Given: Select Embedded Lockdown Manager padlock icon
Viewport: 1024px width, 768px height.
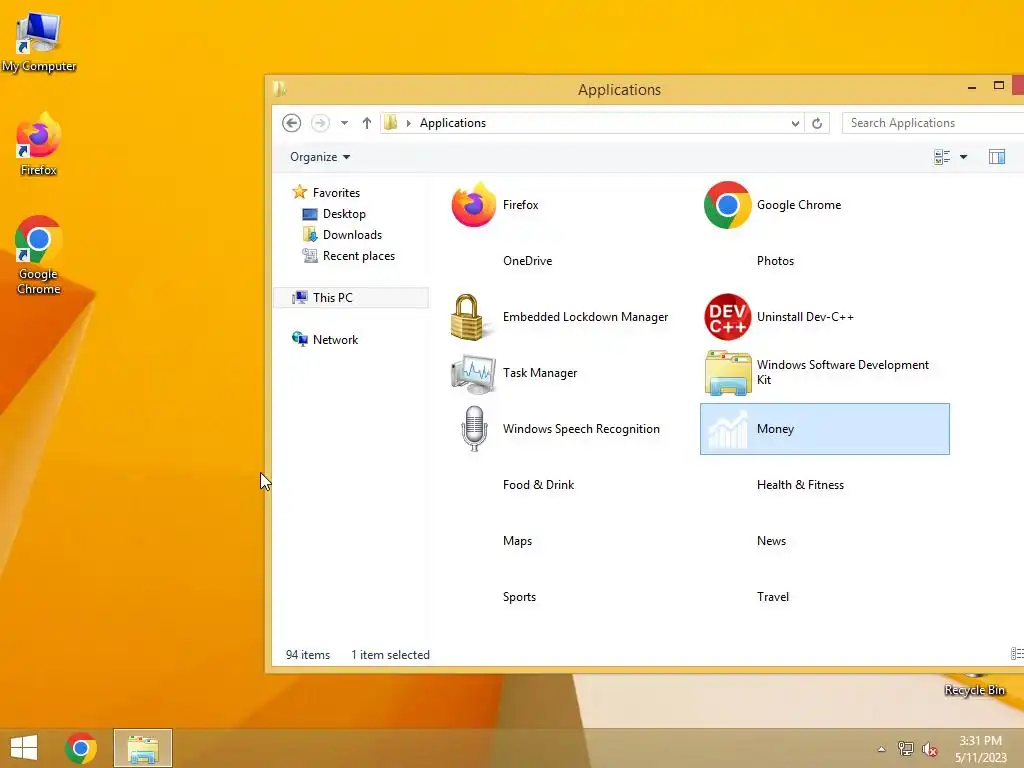Looking at the screenshot, I should [467, 317].
